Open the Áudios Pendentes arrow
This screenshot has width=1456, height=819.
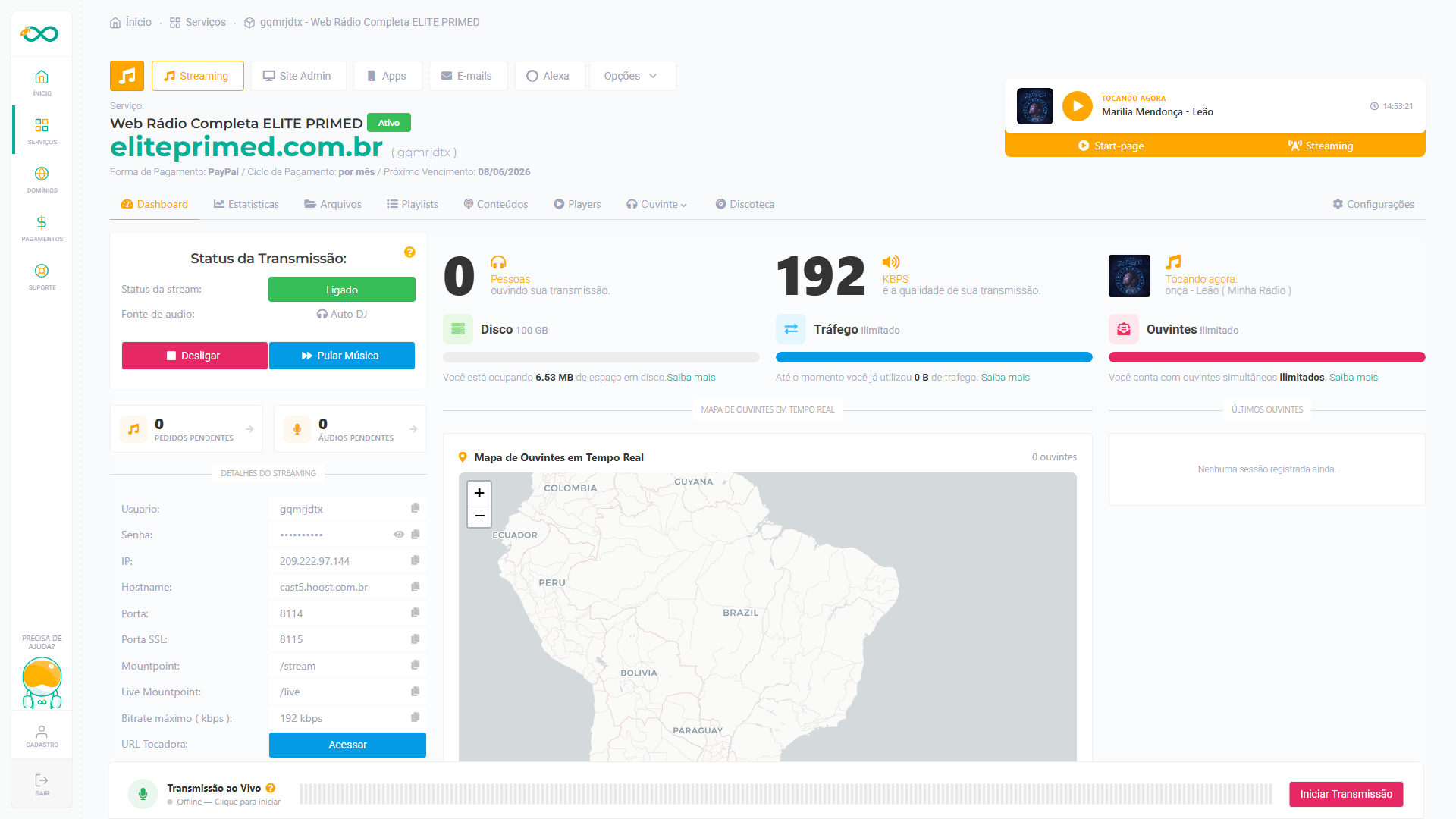point(413,429)
